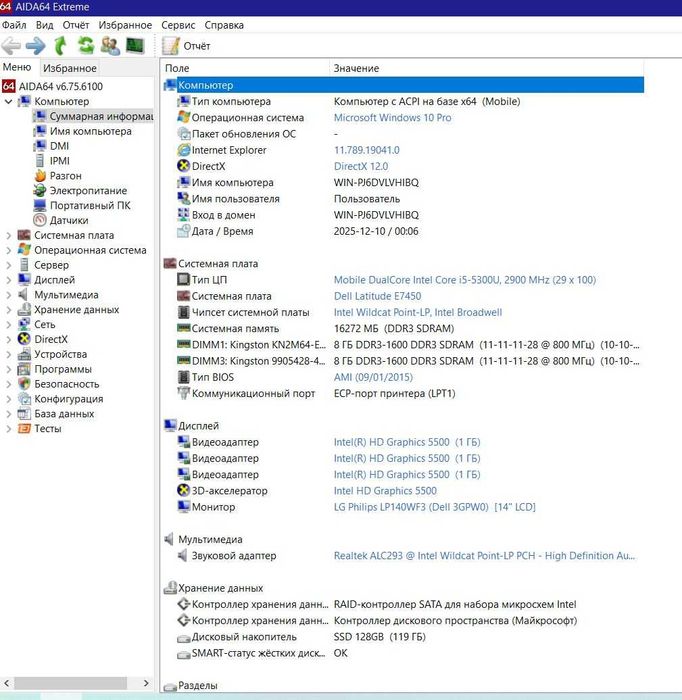
Task: Expand the Сеть tree node
Action: pyautogui.click(x=8, y=325)
